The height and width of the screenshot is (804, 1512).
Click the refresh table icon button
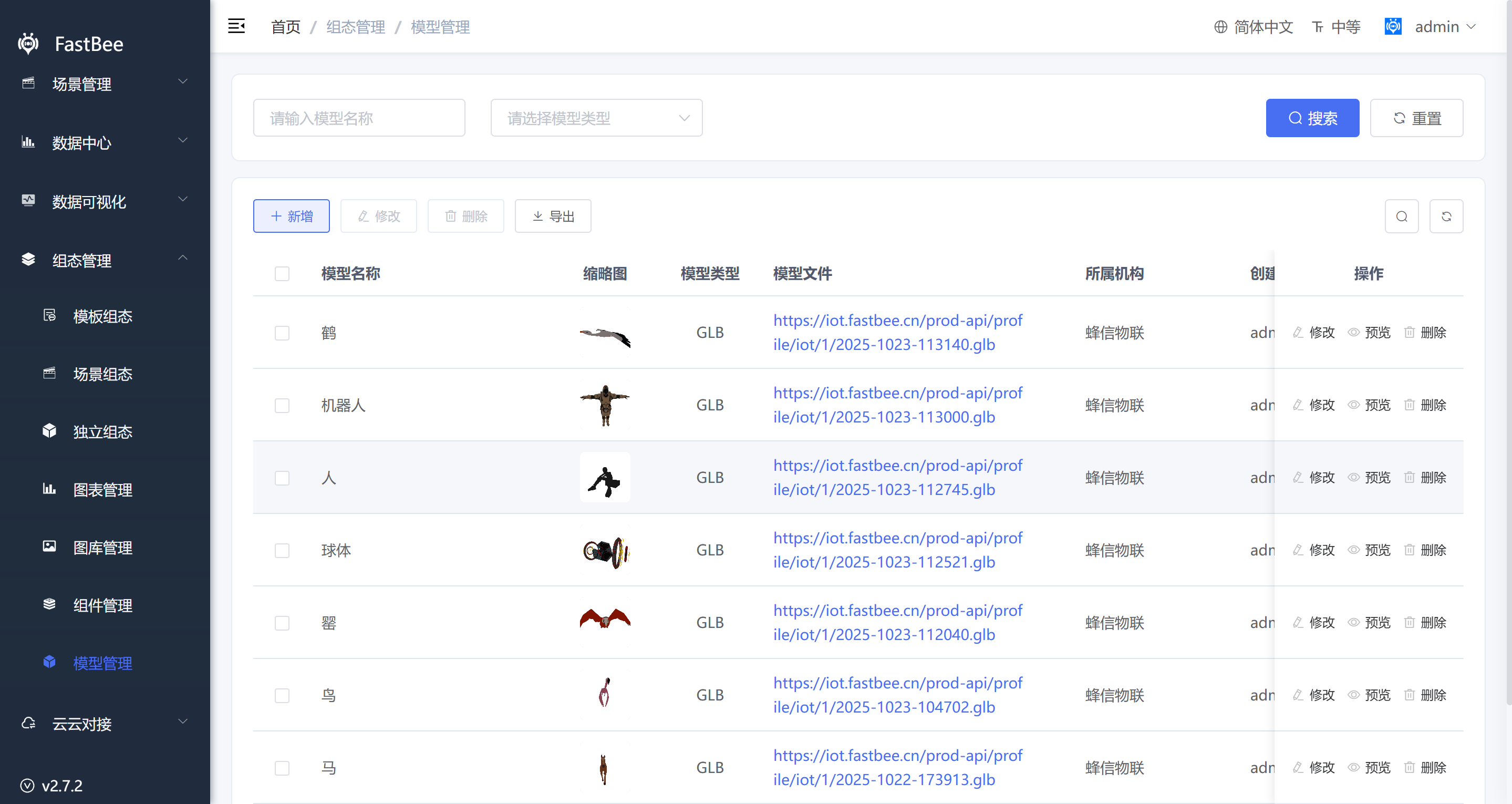tap(1446, 216)
